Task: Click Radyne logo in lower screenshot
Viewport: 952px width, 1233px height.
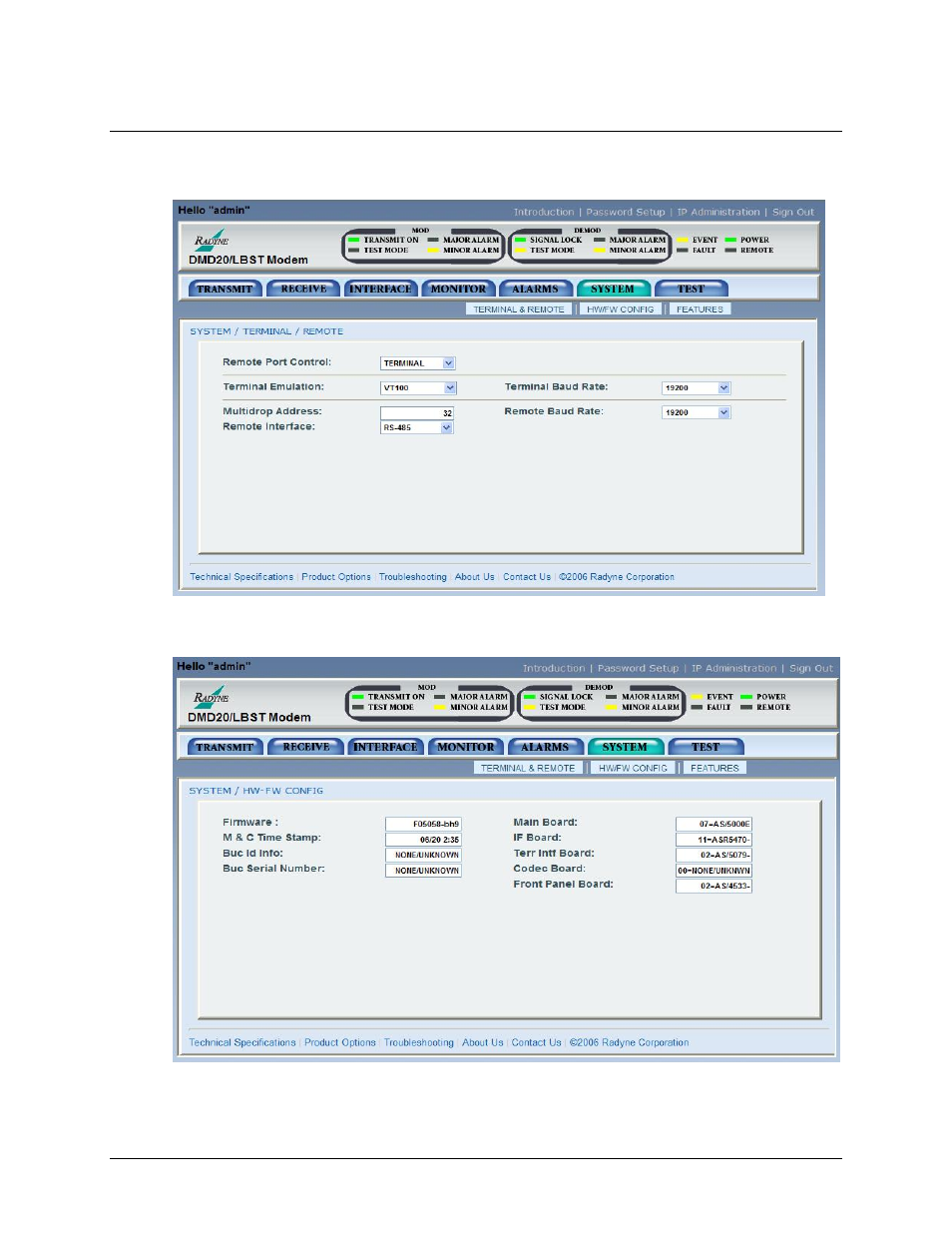Action: click(x=212, y=696)
